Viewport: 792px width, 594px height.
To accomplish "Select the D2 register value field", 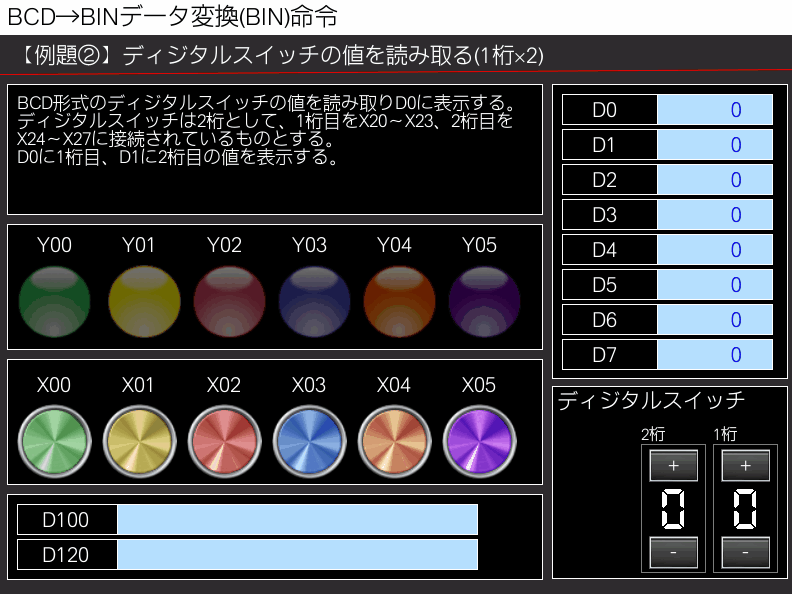I will (x=715, y=179).
